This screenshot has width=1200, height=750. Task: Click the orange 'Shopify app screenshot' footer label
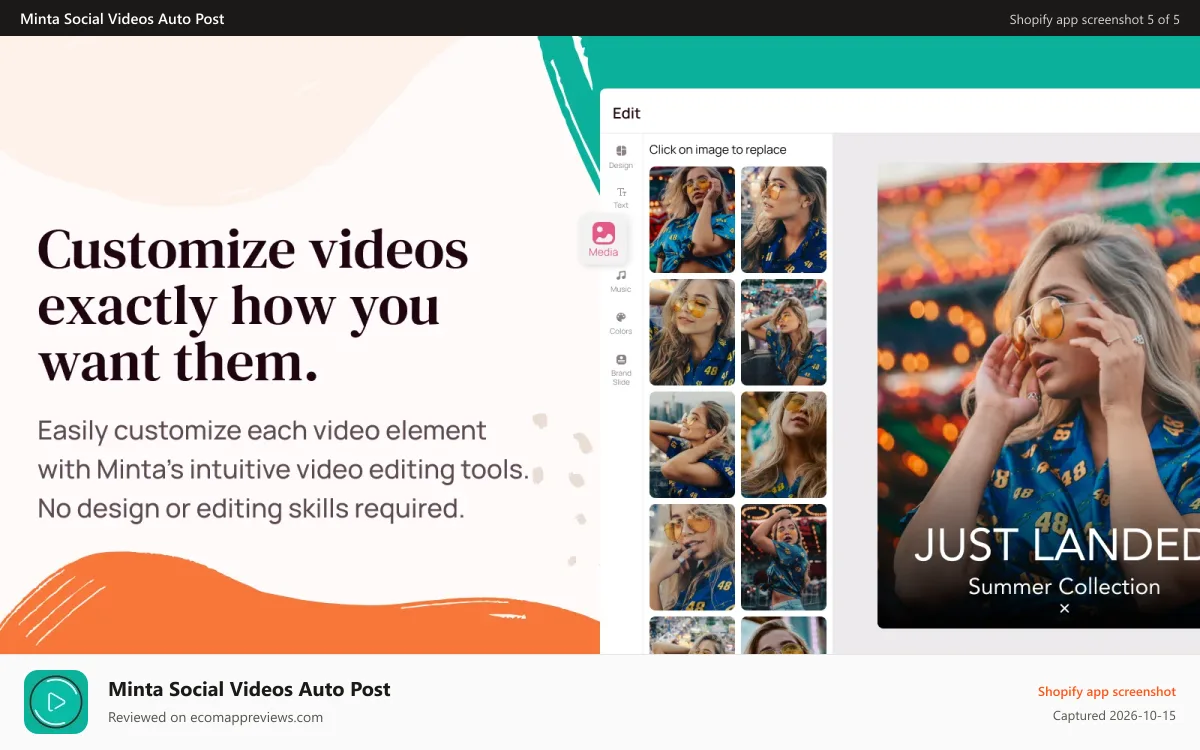coord(1107,692)
